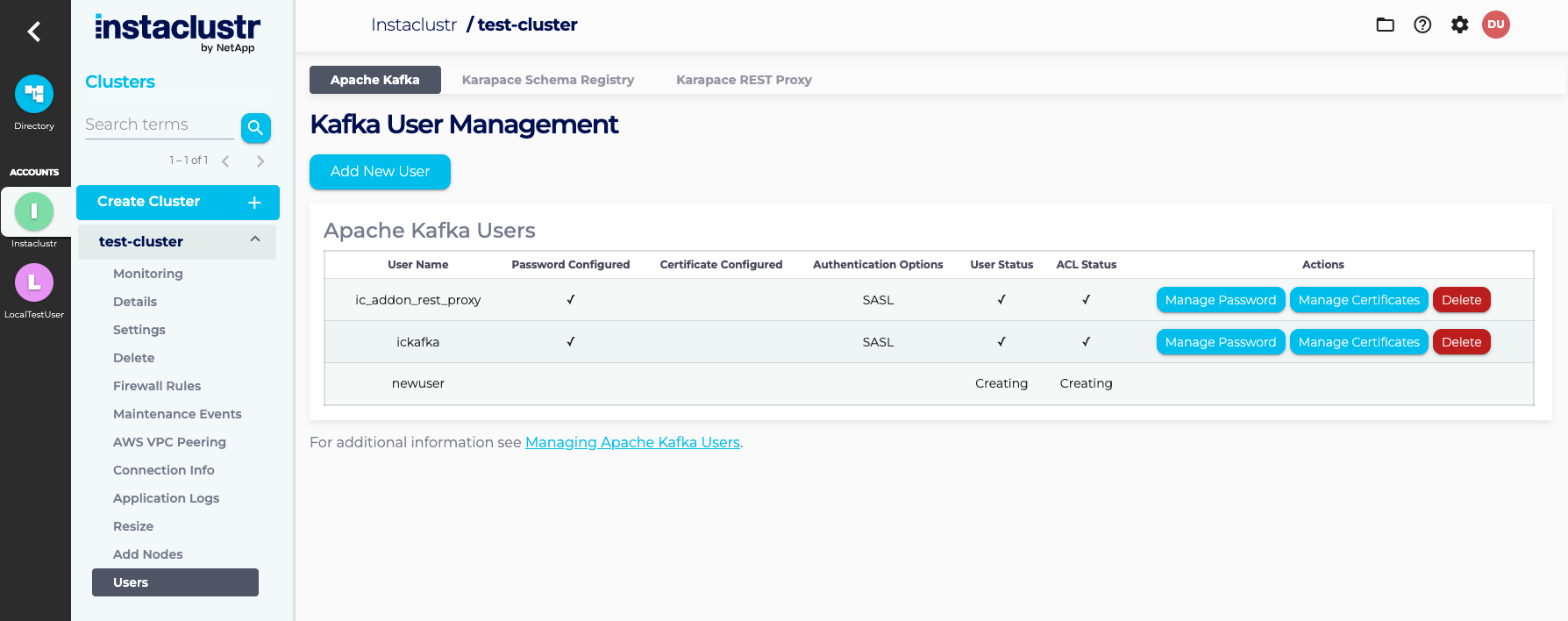Image resolution: width=1568 pixels, height=621 pixels.
Task: Select the Instaclustr account avatar
Action: click(34, 211)
